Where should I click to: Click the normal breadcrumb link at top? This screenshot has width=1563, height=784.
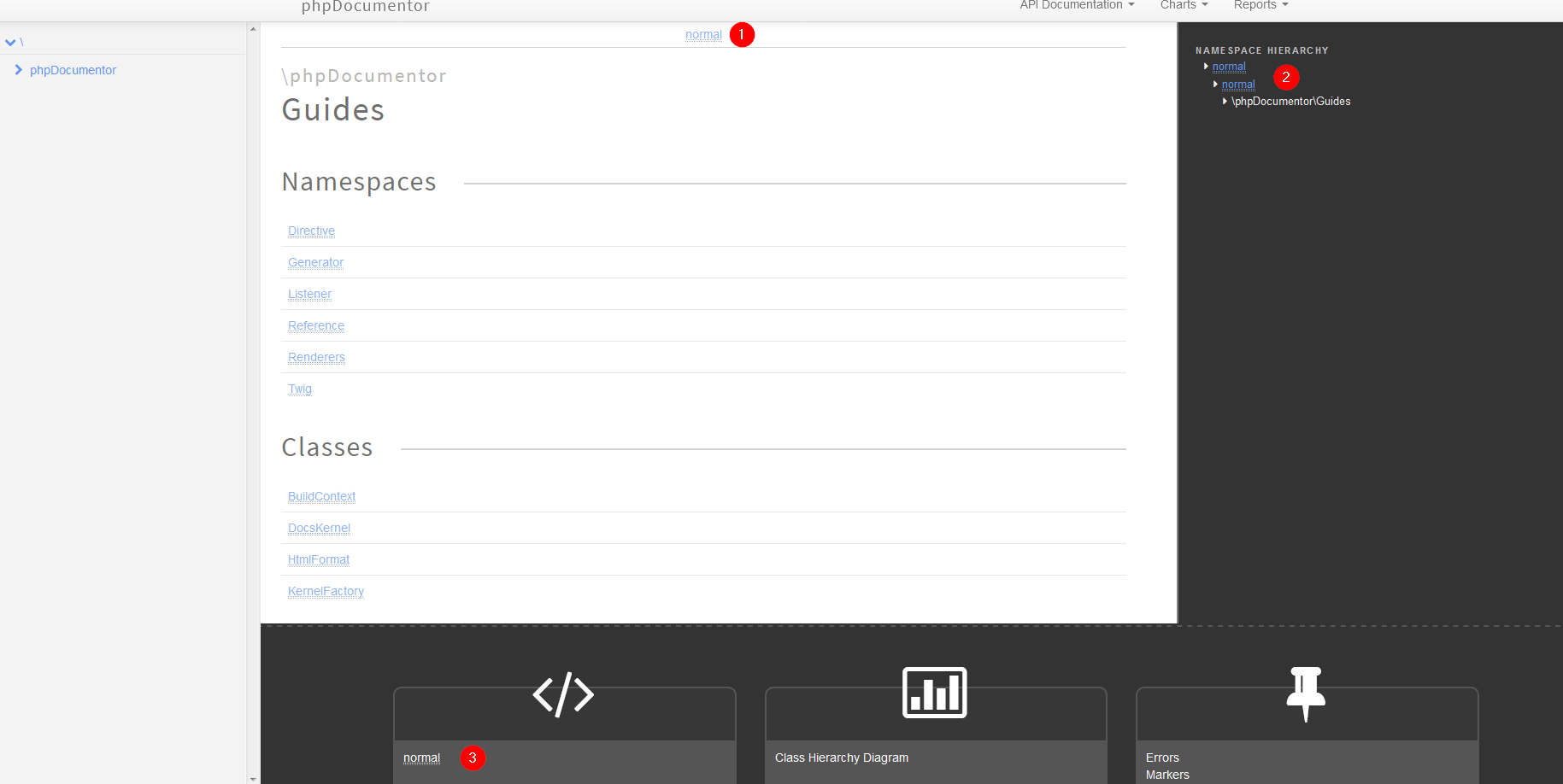[703, 34]
